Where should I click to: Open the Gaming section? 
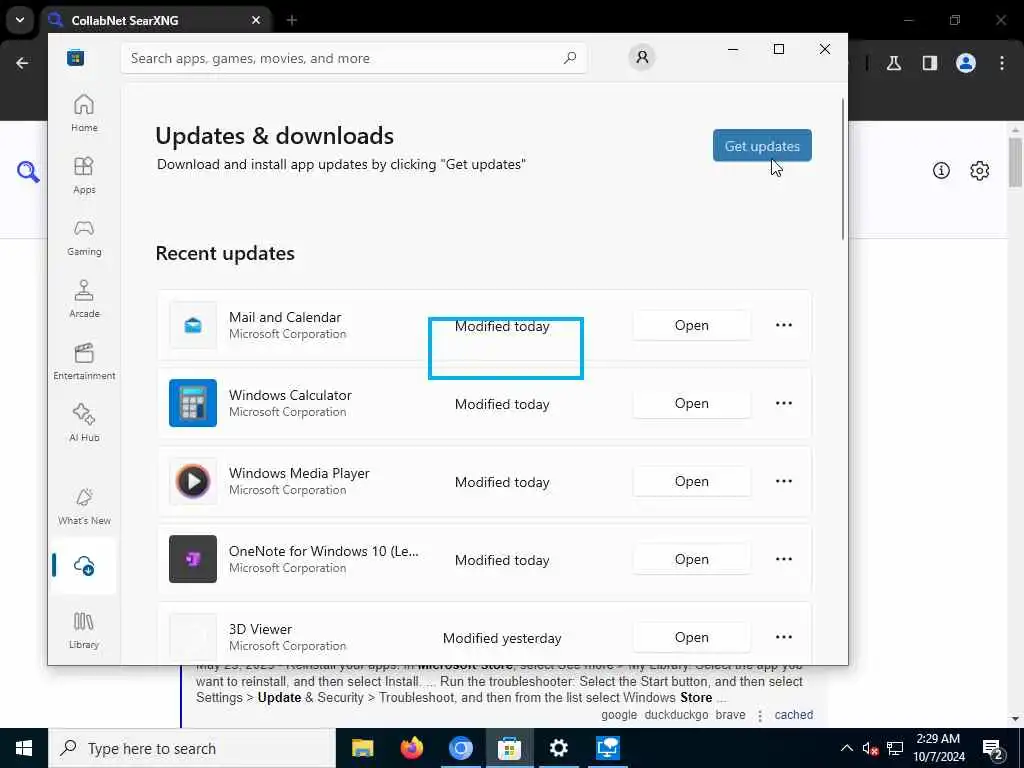tap(84, 238)
